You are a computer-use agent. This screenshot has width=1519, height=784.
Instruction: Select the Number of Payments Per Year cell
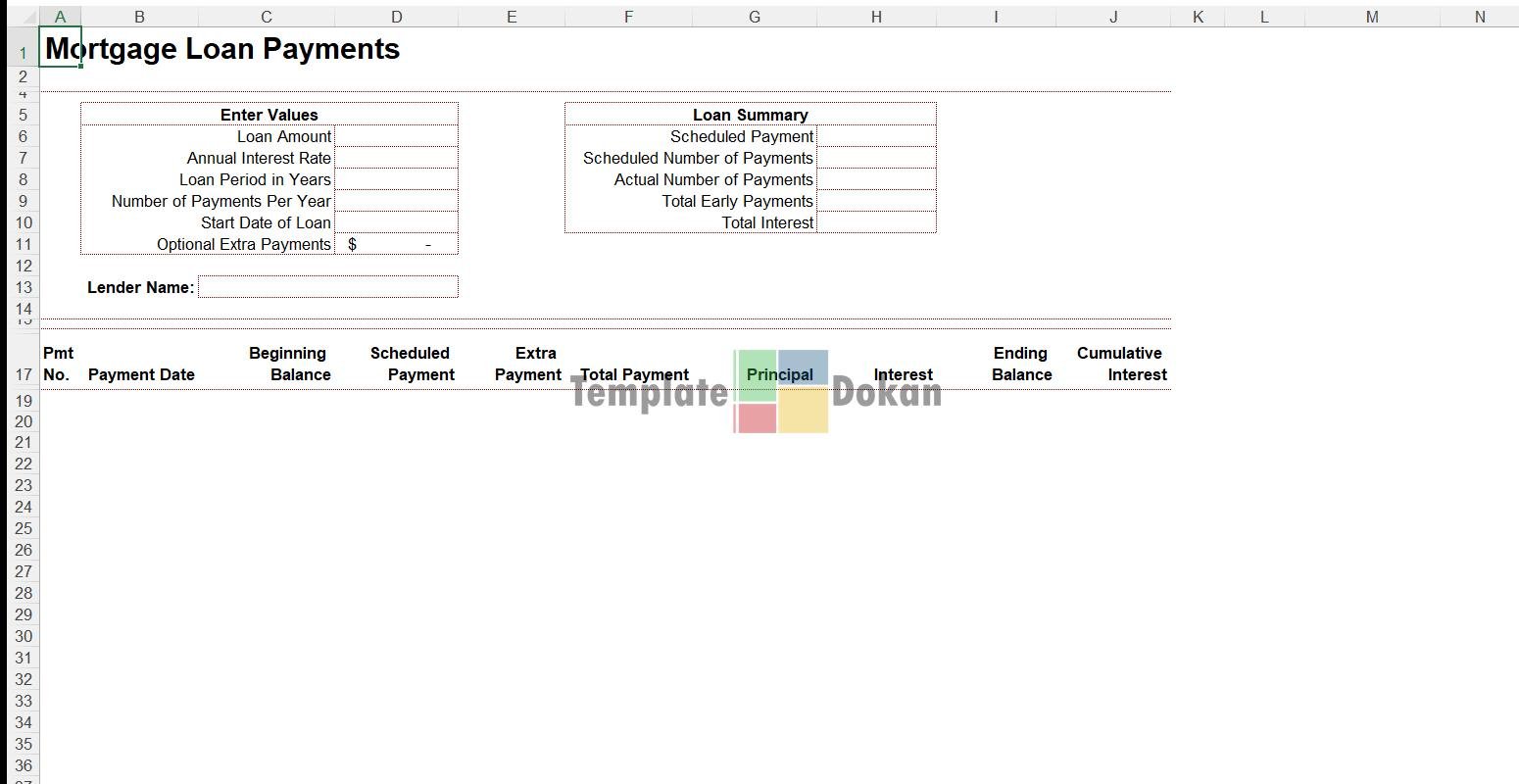396,201
